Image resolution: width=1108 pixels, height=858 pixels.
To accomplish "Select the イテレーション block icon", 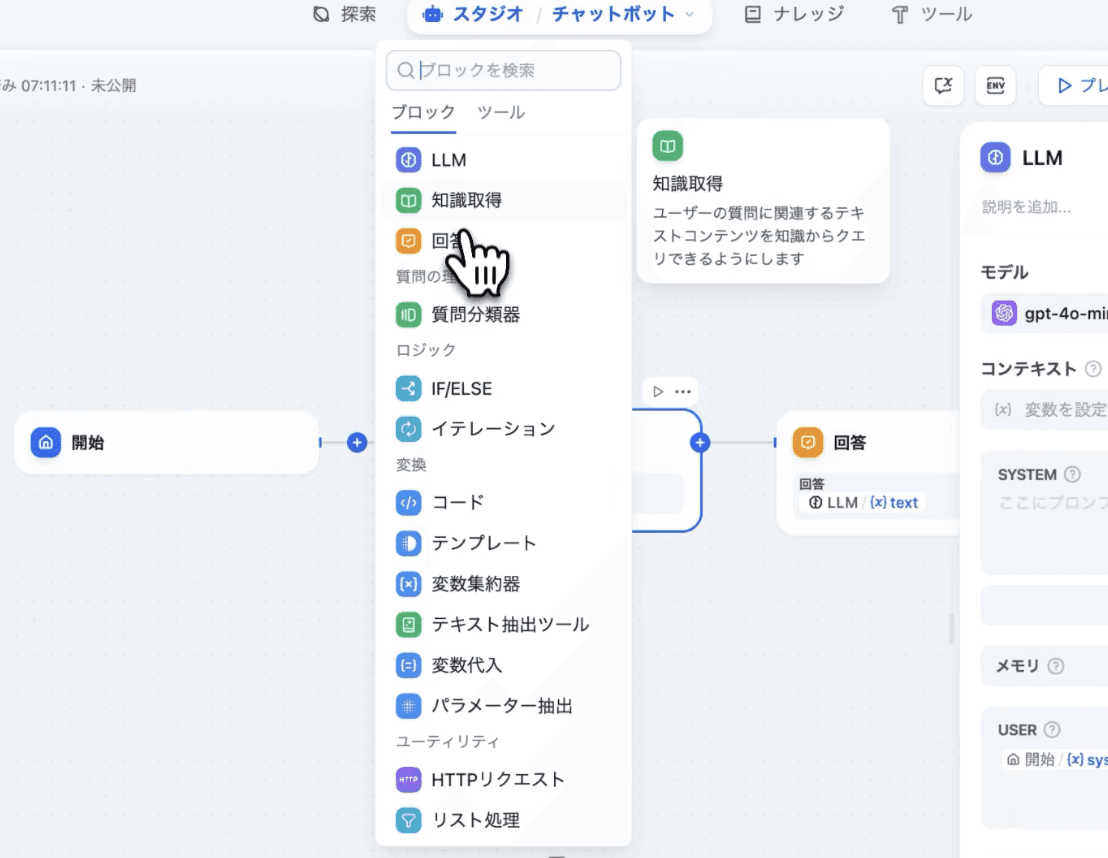I will coord(408,428).
